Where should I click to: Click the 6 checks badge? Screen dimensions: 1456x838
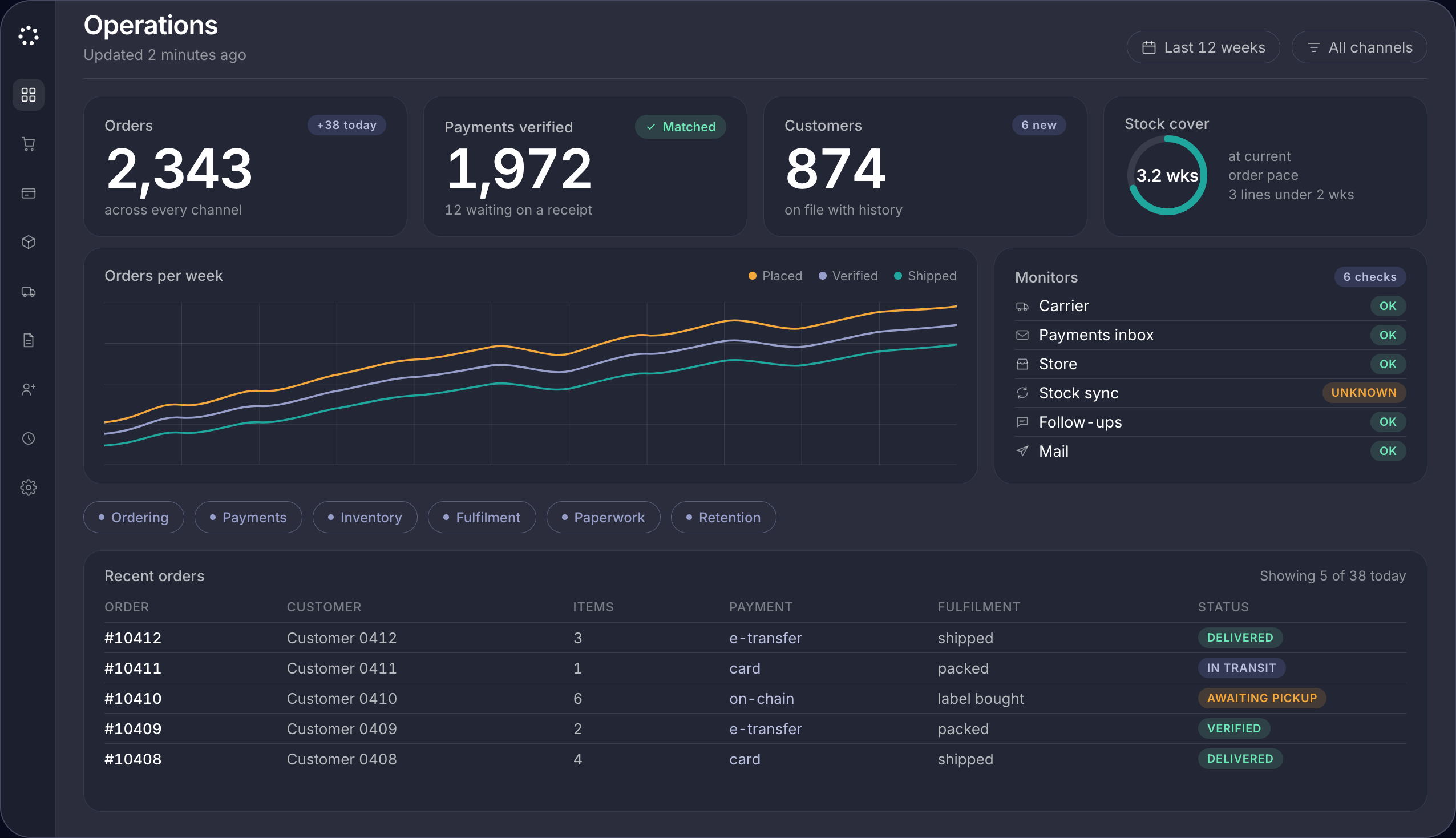pos(1370,277)
